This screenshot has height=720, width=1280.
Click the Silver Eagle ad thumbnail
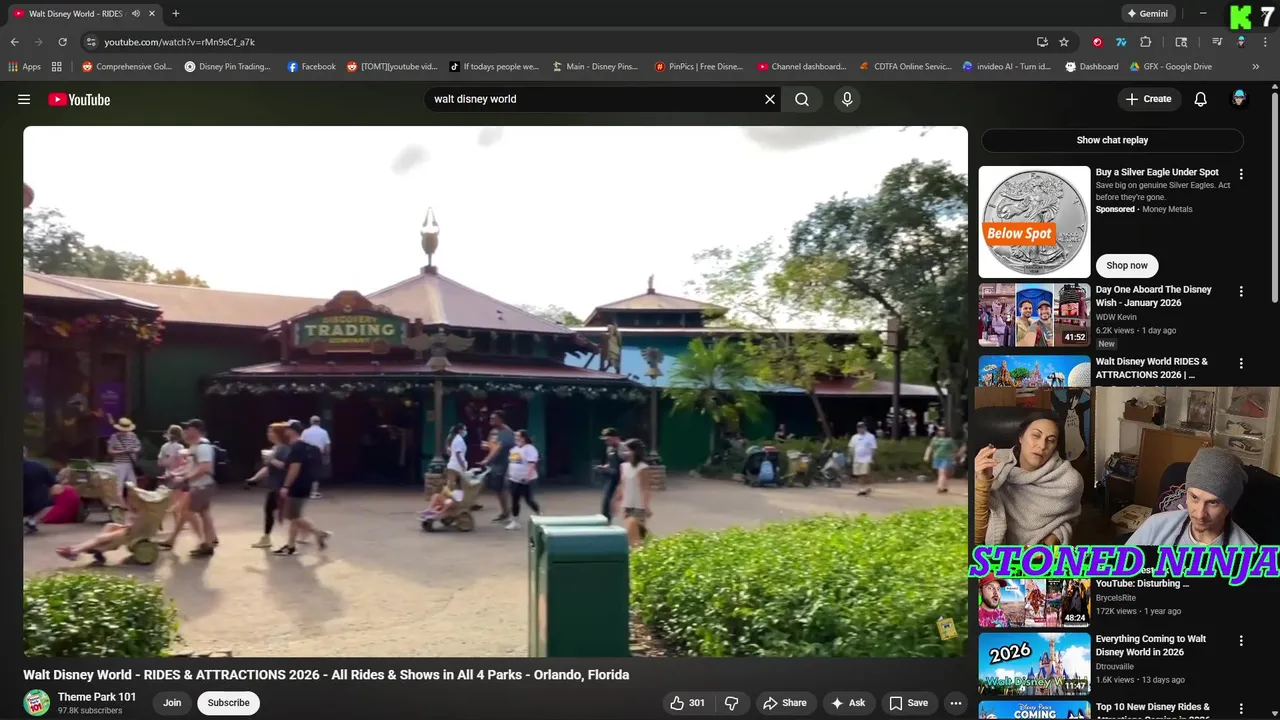[x=1034, y=222]
